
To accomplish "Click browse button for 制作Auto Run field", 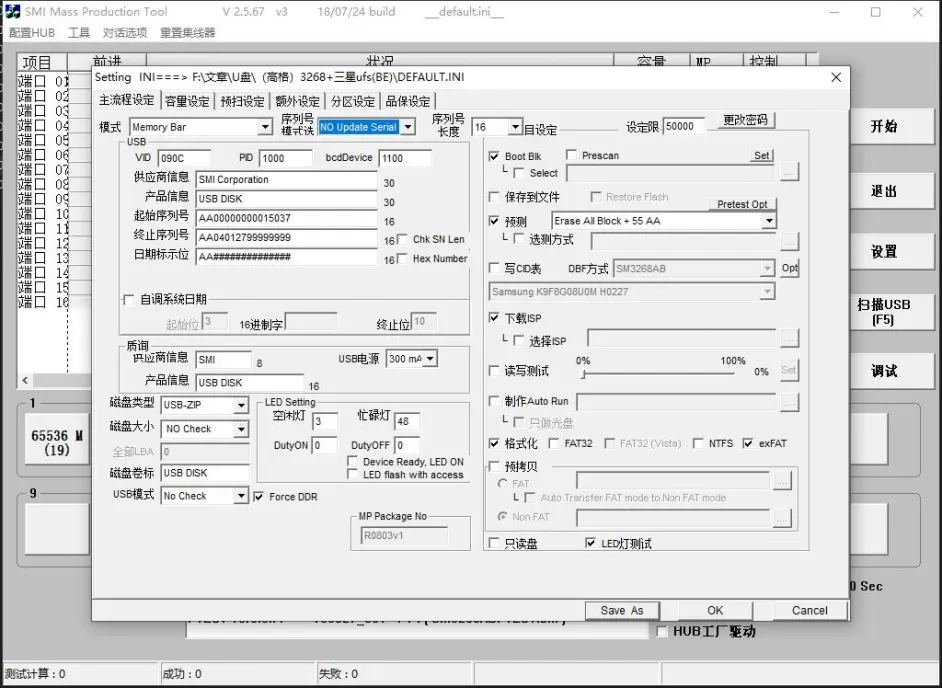I will tap(789, 402).
